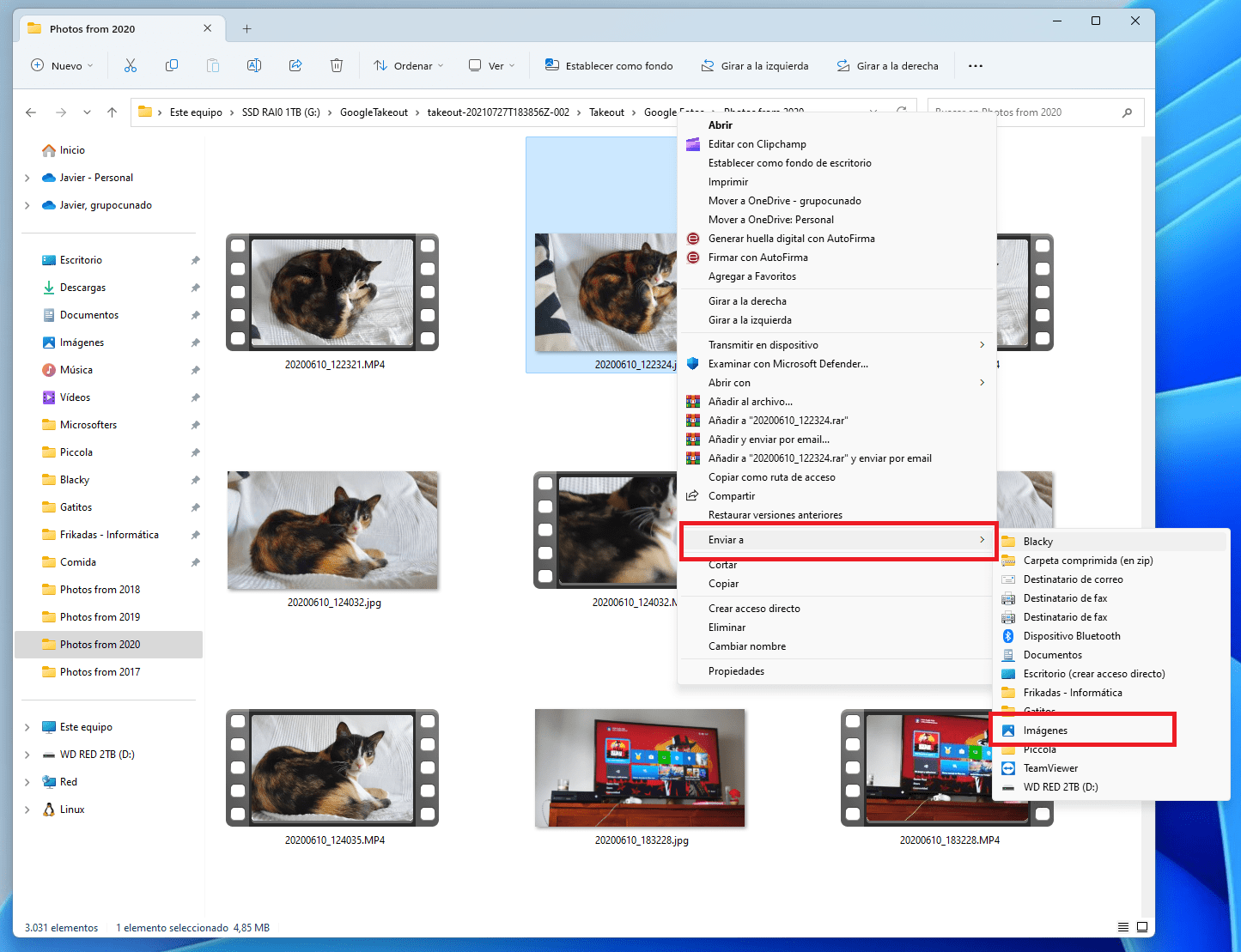
Task: Click GoogleTakeout in address breadcrumb
Action: 374,112
